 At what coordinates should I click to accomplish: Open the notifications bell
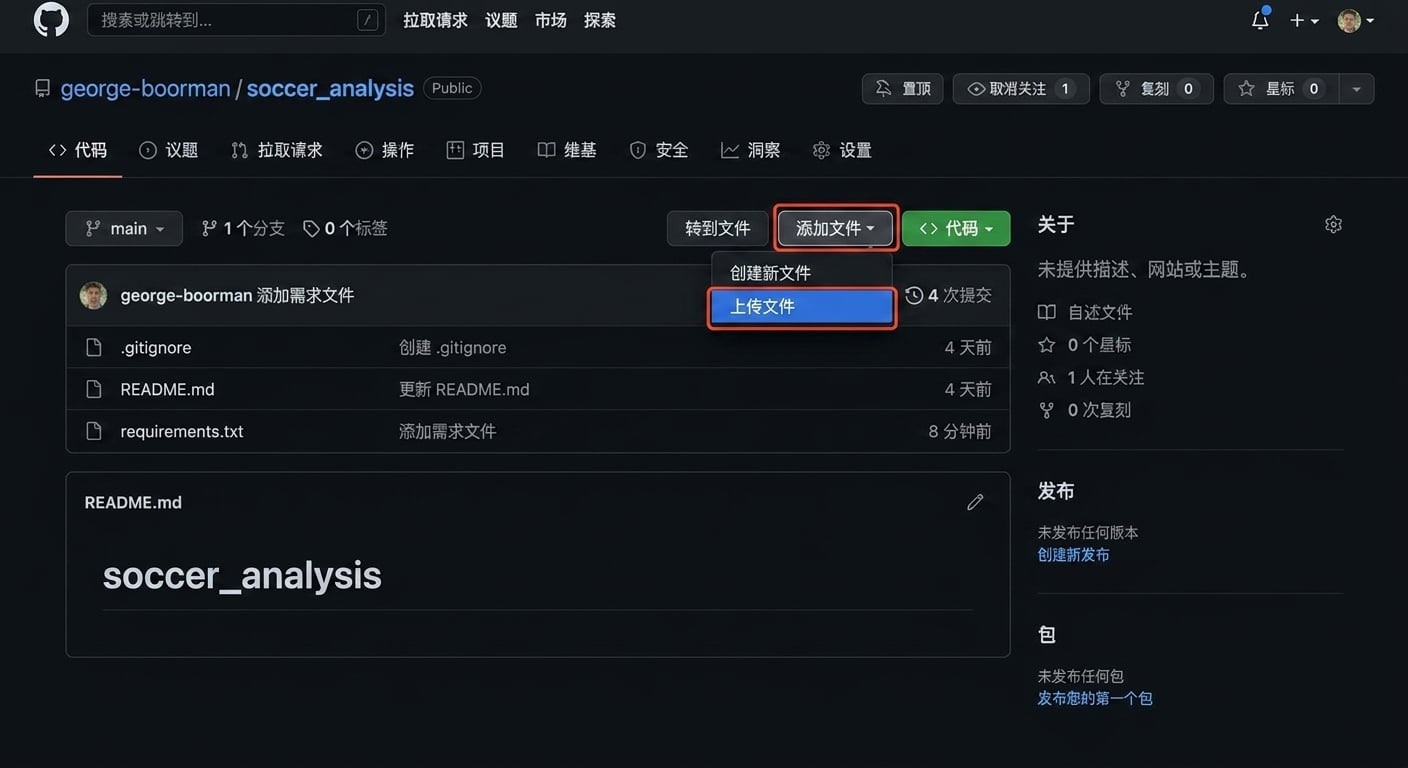click(x=1260, y=20)
